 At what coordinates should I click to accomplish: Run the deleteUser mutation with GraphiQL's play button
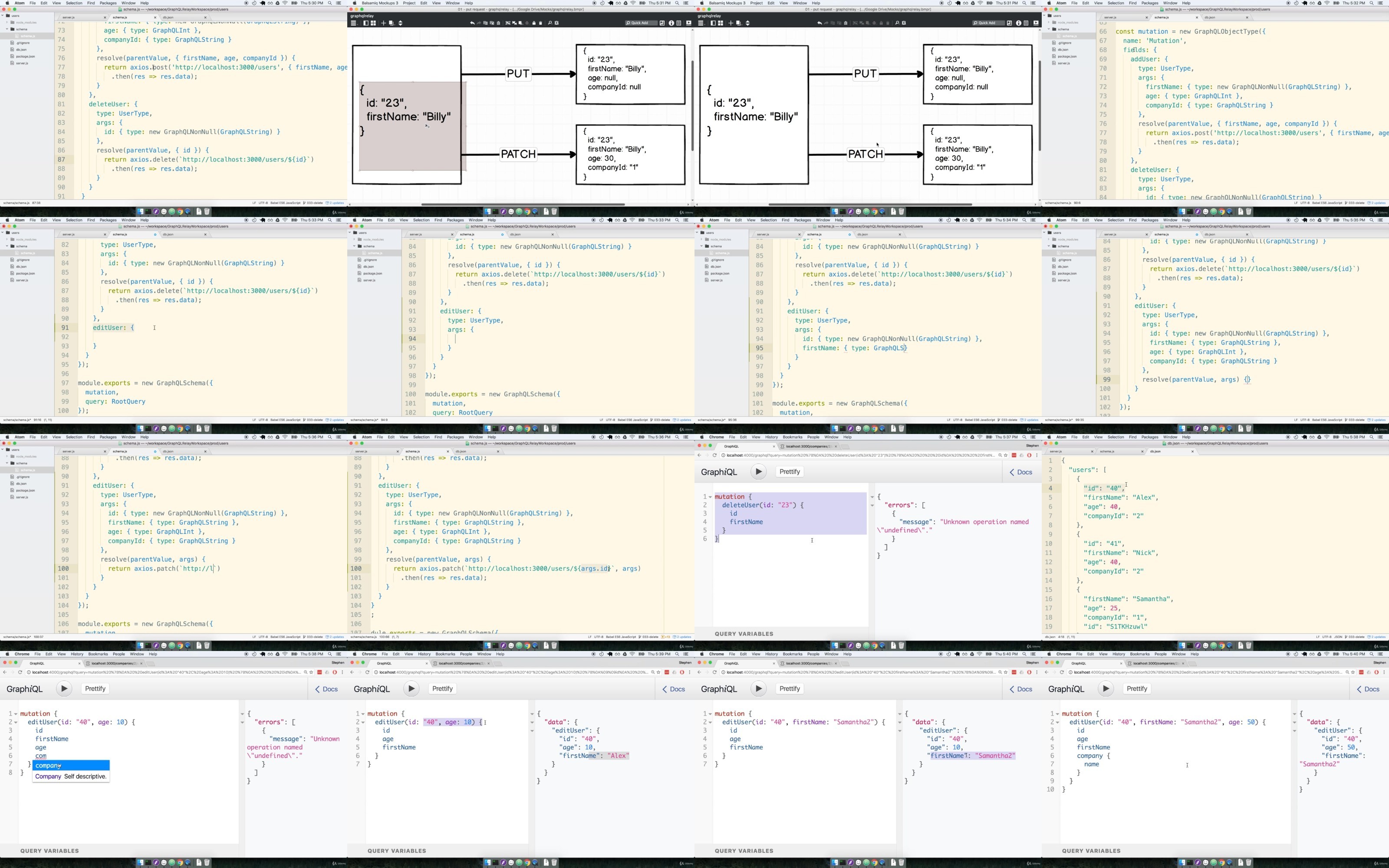tap(758, 472)
